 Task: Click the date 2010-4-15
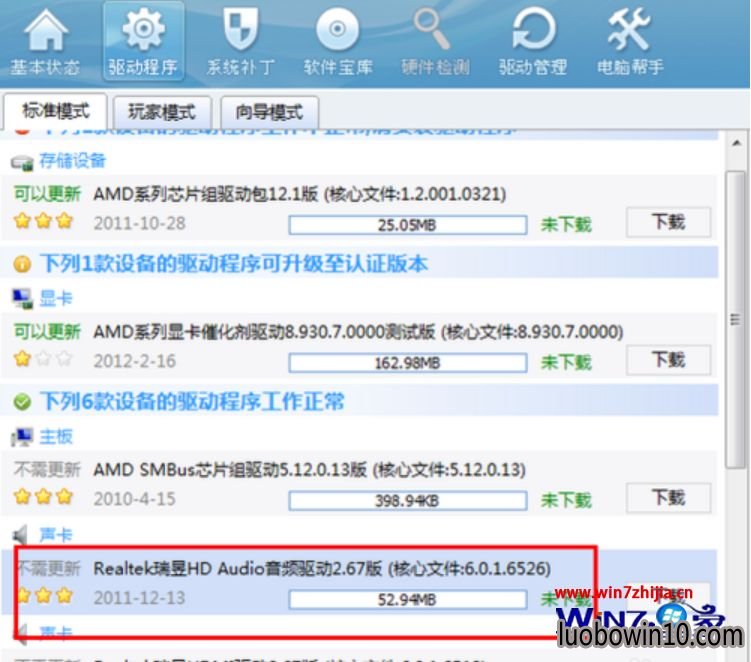(135, 499)
